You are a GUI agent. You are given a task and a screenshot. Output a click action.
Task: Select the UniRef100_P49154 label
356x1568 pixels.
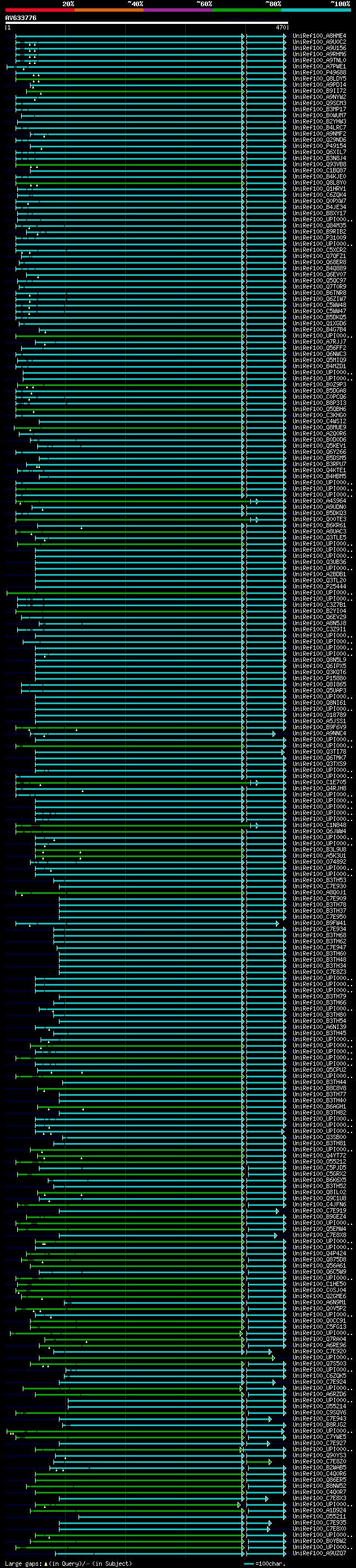coord(319,146)
